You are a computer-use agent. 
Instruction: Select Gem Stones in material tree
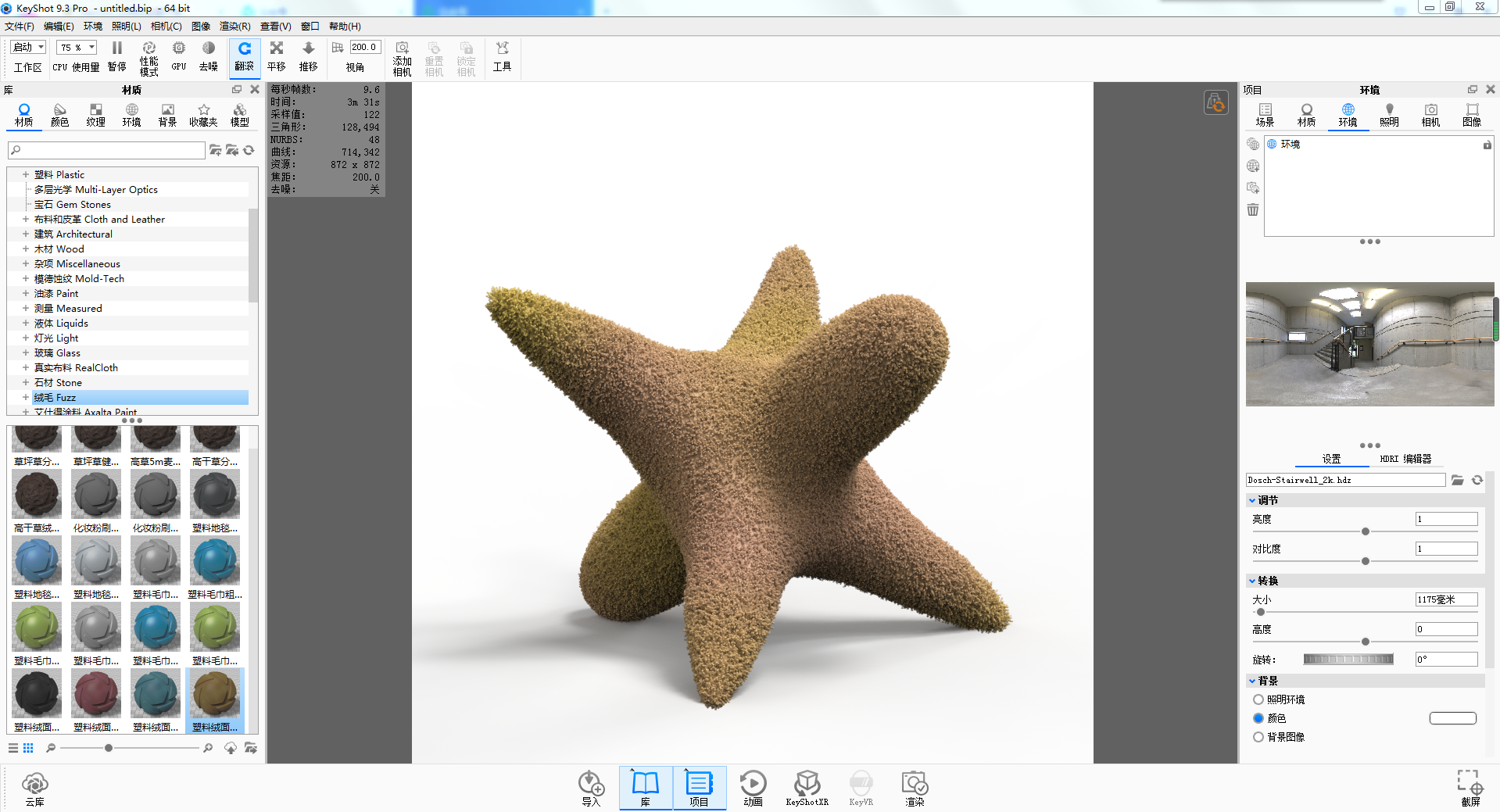click(x=72, y=204)
